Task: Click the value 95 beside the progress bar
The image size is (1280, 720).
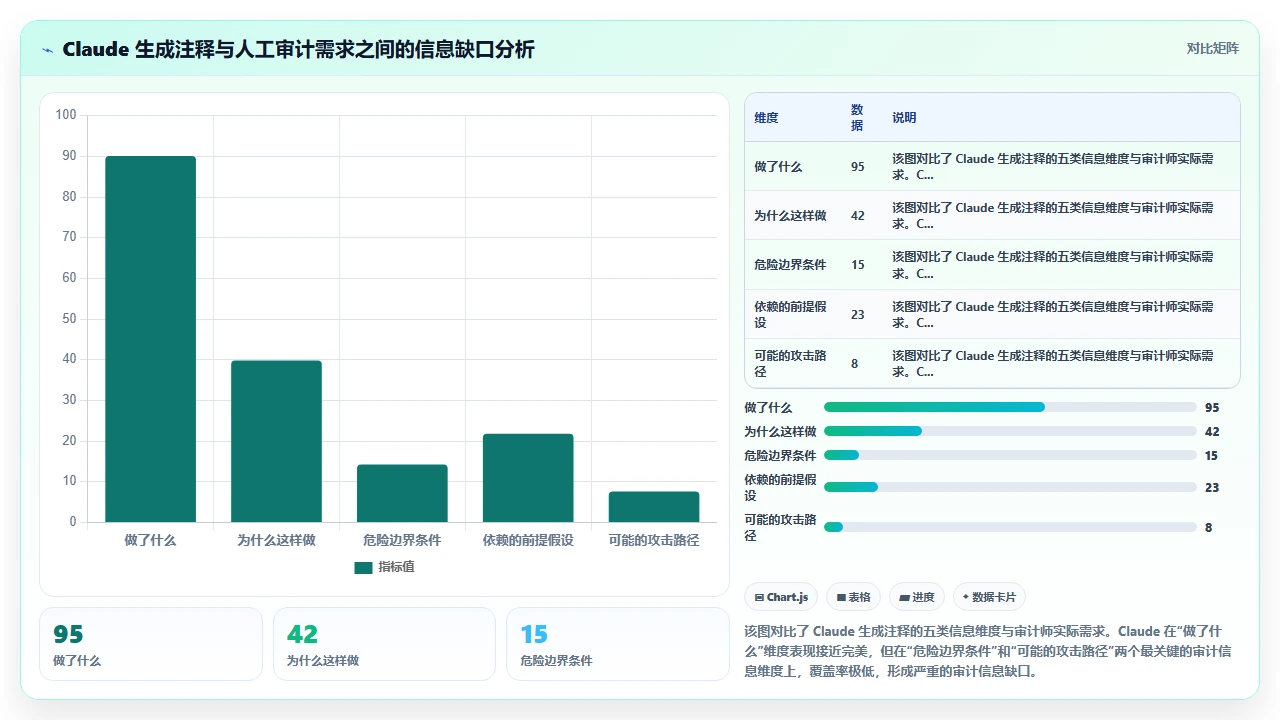Action: point(1212,407)
